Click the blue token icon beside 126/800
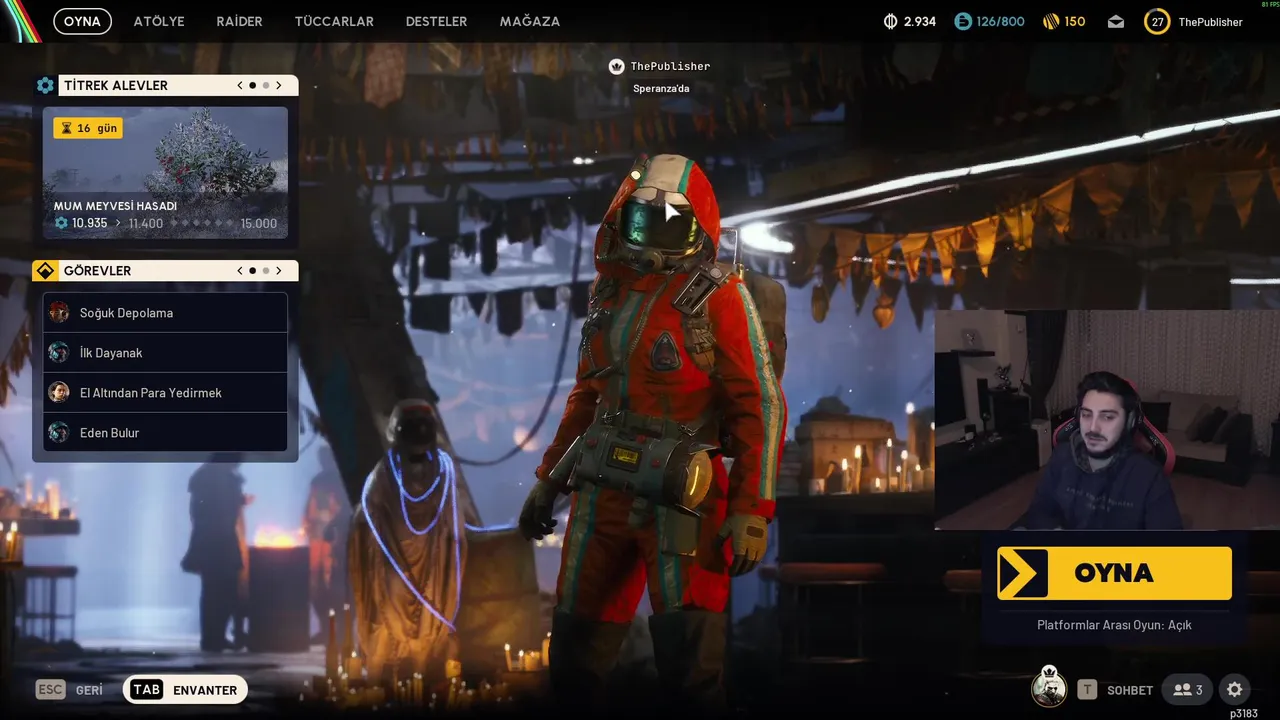Screen dimensions: 1280x720 [x=963, y=21]
